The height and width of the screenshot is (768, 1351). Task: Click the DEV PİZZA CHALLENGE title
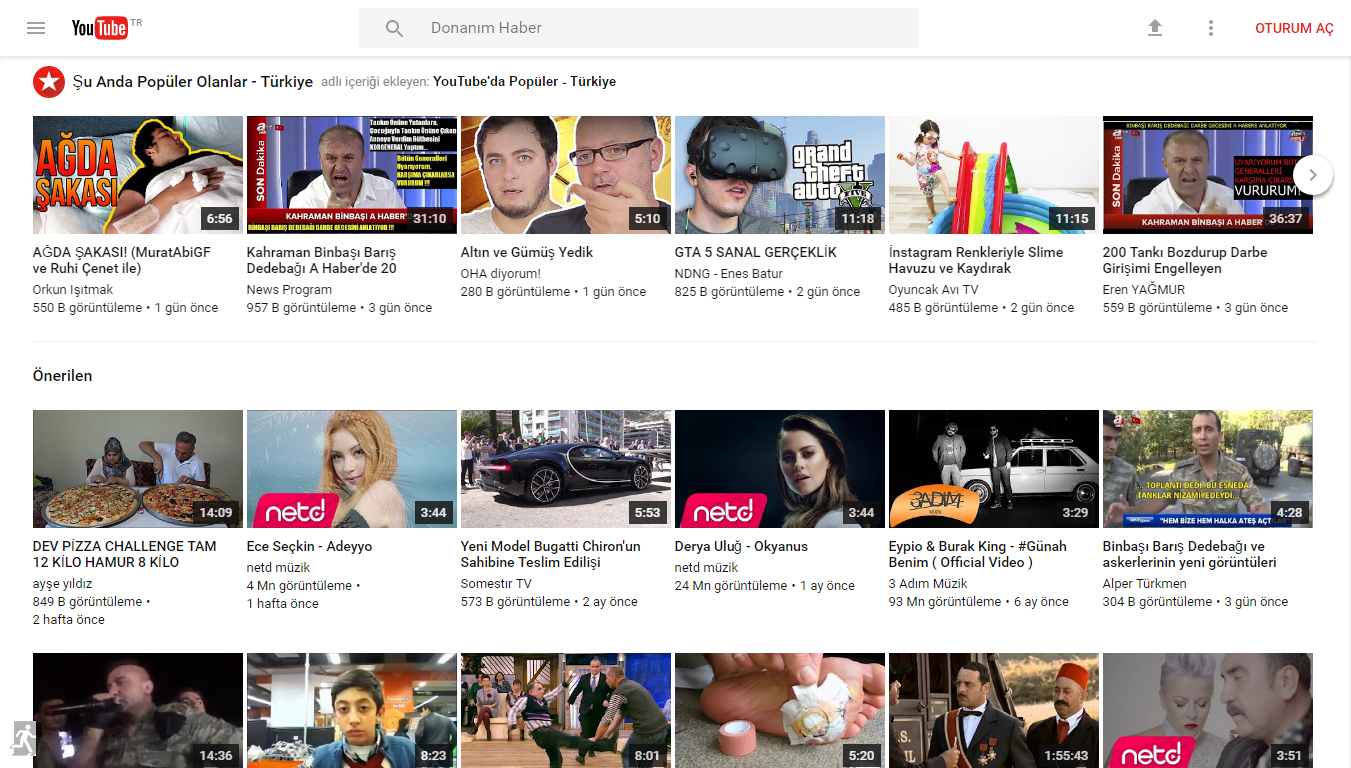[x=125, y=554]
